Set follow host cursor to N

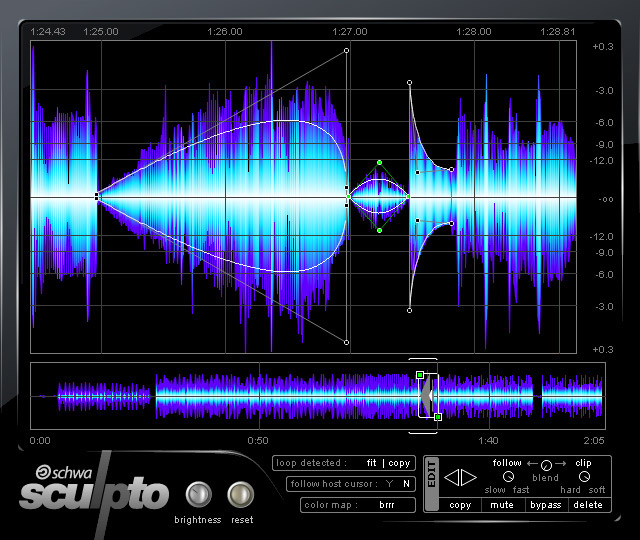[405, 484]
